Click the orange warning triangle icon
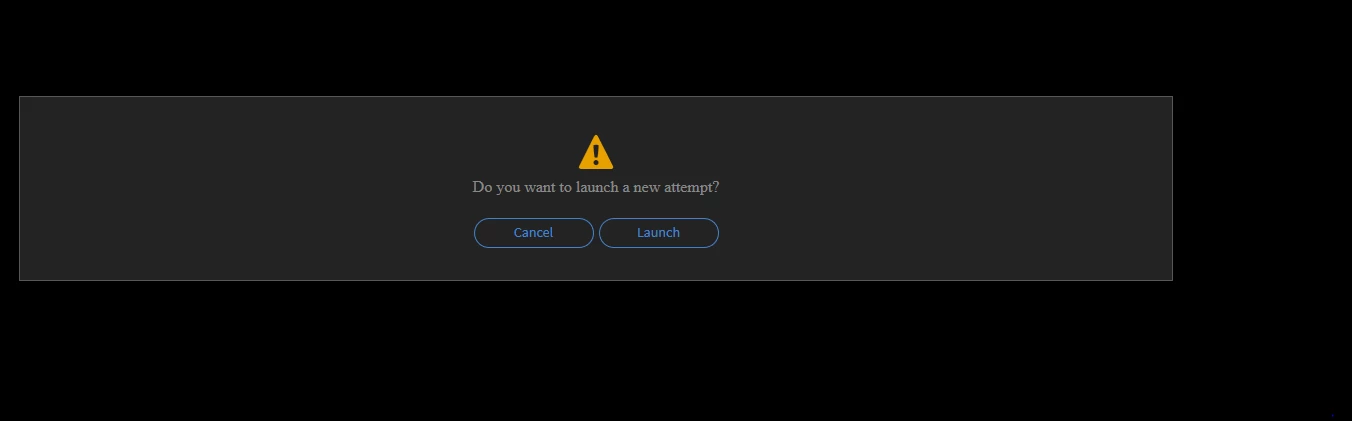The height and width of the screenshot is (421, 1352). click(x=596, y=152)
